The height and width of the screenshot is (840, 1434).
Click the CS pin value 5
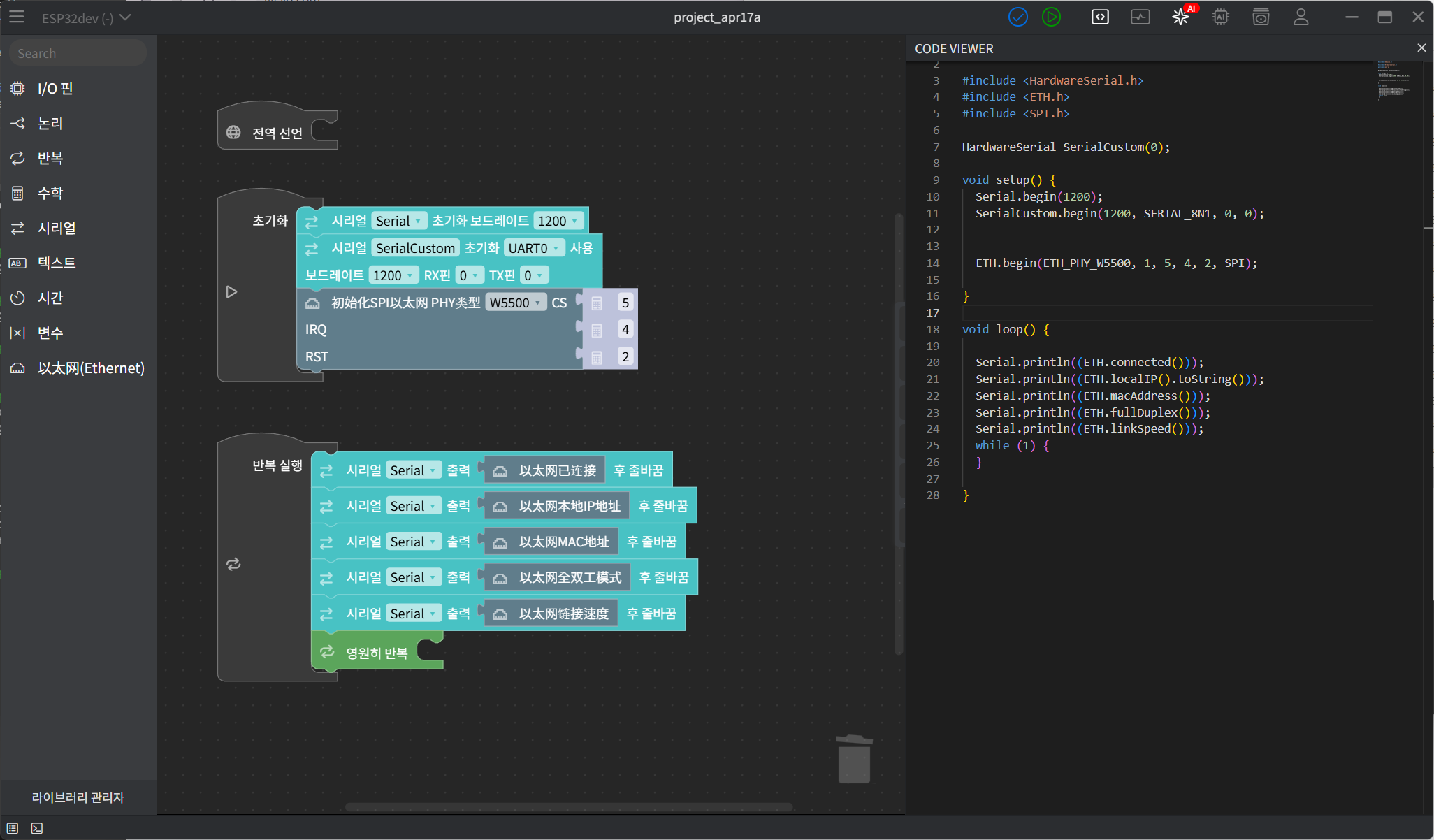(x=625, y=303)
